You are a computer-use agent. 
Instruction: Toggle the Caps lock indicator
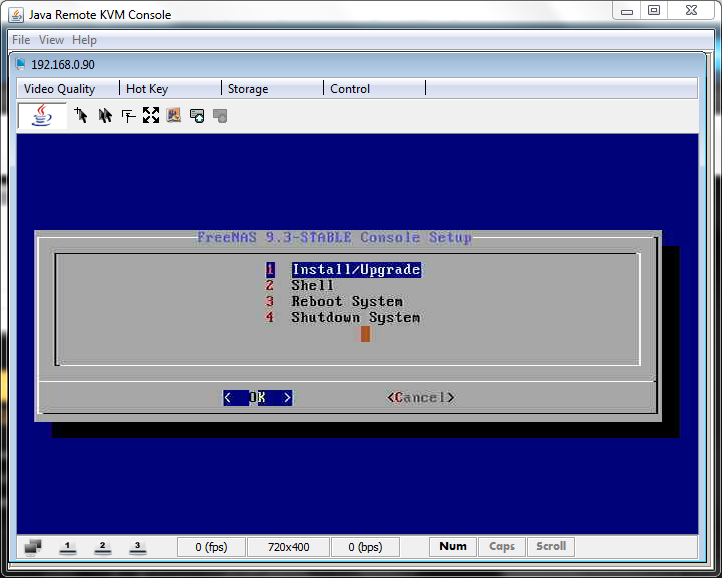pos(502,547)
